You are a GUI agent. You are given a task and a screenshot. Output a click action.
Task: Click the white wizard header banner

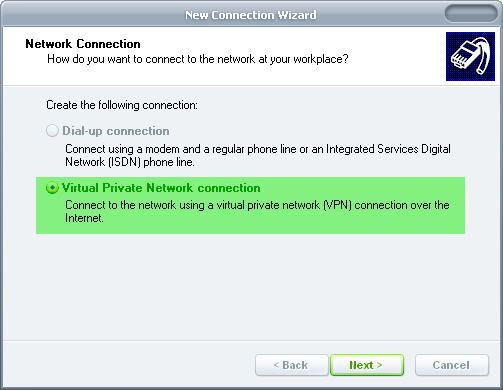(x=224, y=56)
